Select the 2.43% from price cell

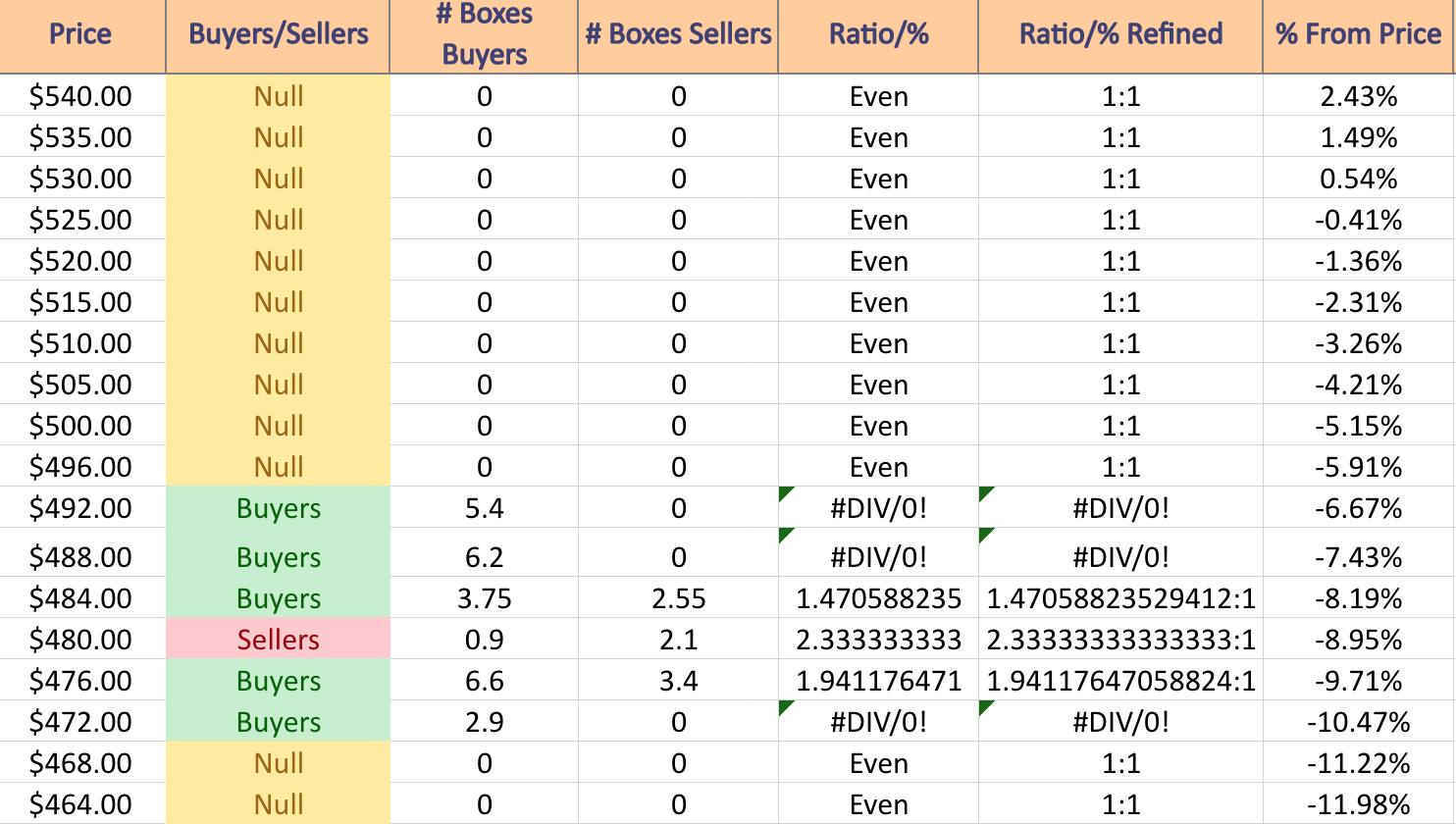click(x=1358, y=95)
